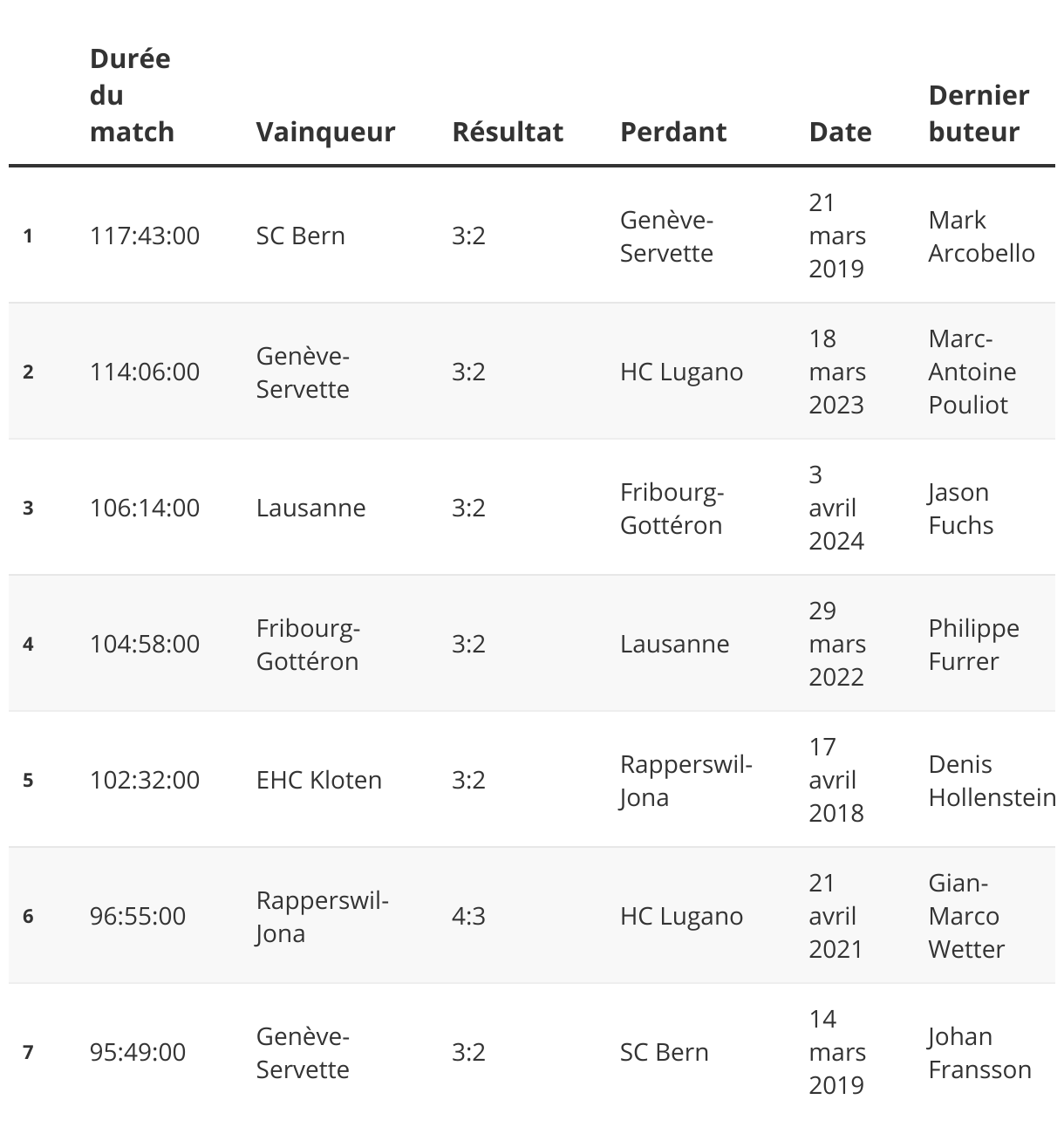Image resolution: width=1064 pixels, height=1127 pixels.
Task: Select the 4:3 result cell
Action: click(x=468, y=916)
